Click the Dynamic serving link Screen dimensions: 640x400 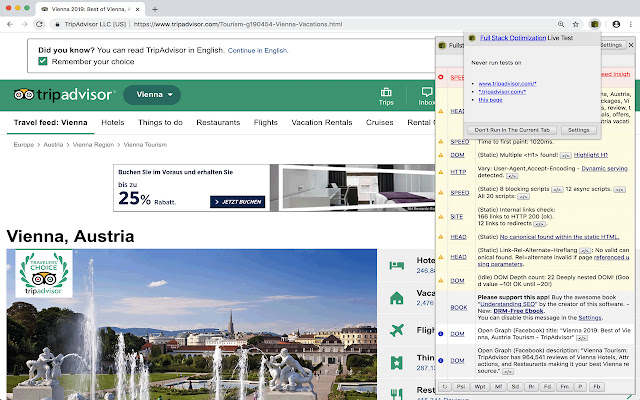tap(604, 169)
